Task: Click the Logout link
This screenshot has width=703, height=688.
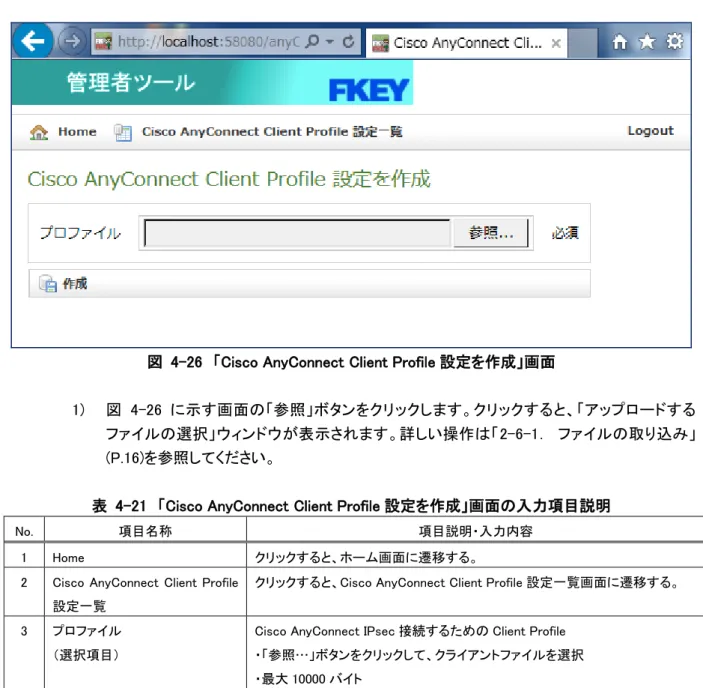Action: point(651,131)
